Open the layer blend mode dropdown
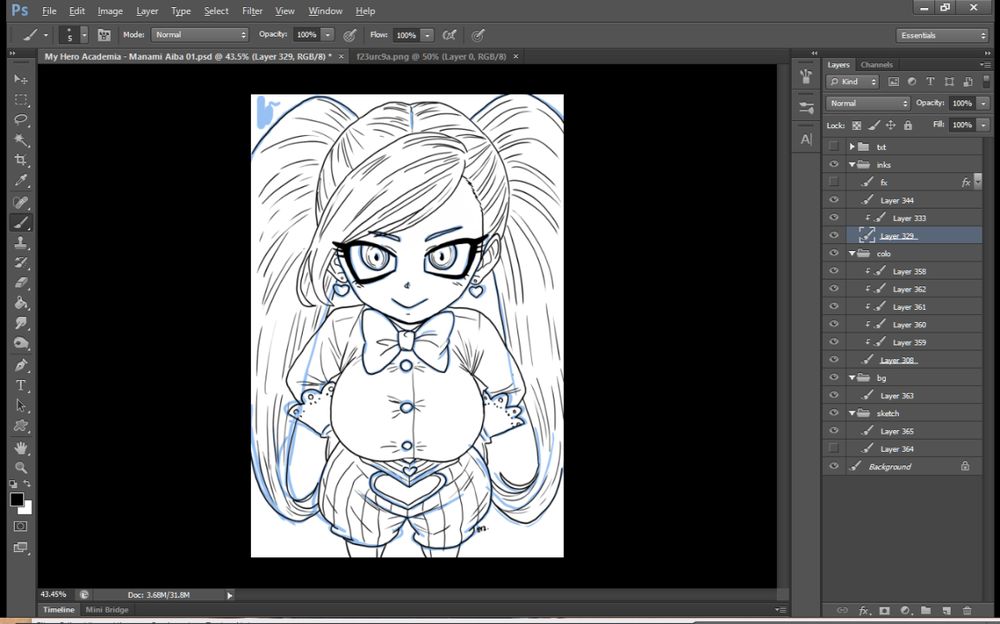The image size is (1000, 624). coord(868,103)
